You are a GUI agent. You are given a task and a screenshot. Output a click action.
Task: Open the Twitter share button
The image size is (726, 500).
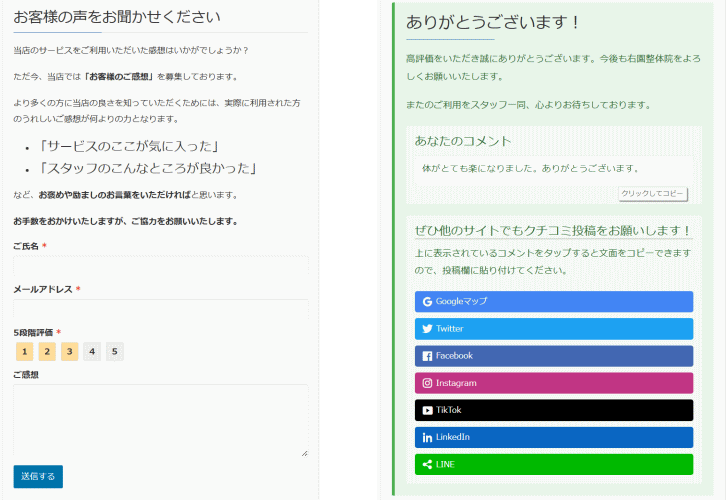pyautogui.click(x=554, y=329)
